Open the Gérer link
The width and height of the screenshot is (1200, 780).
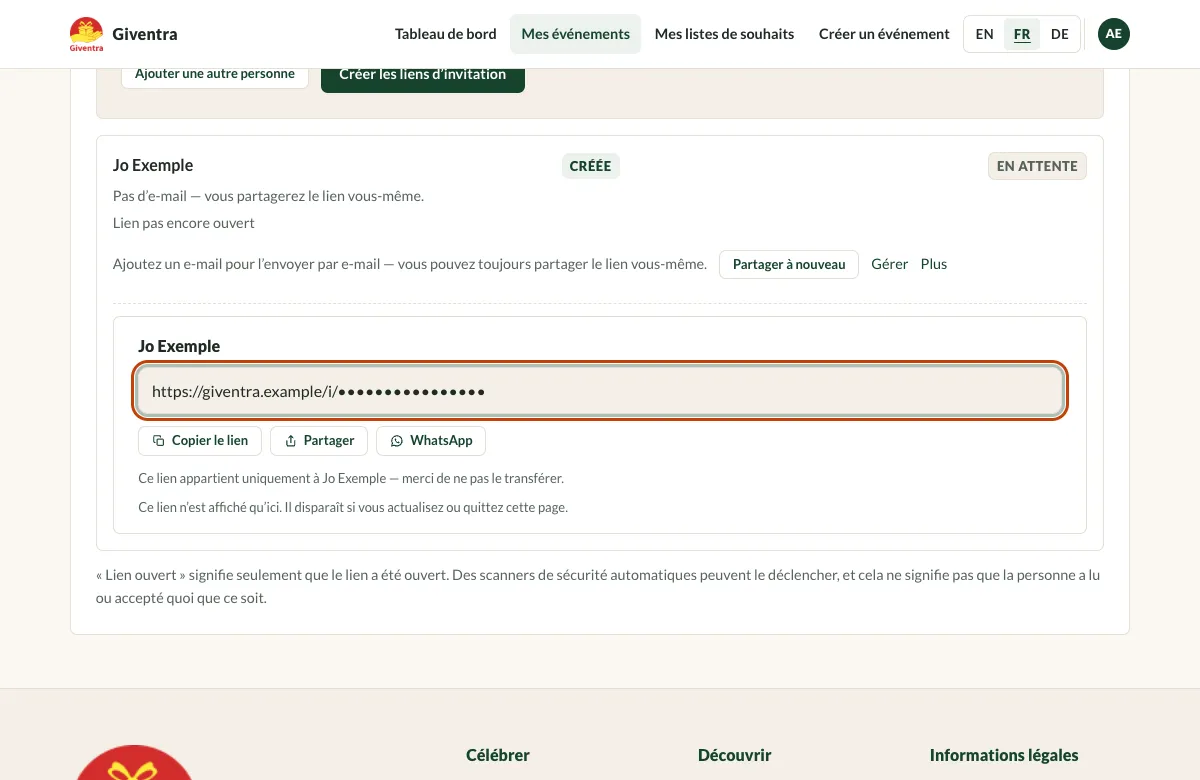coord(890,265)
